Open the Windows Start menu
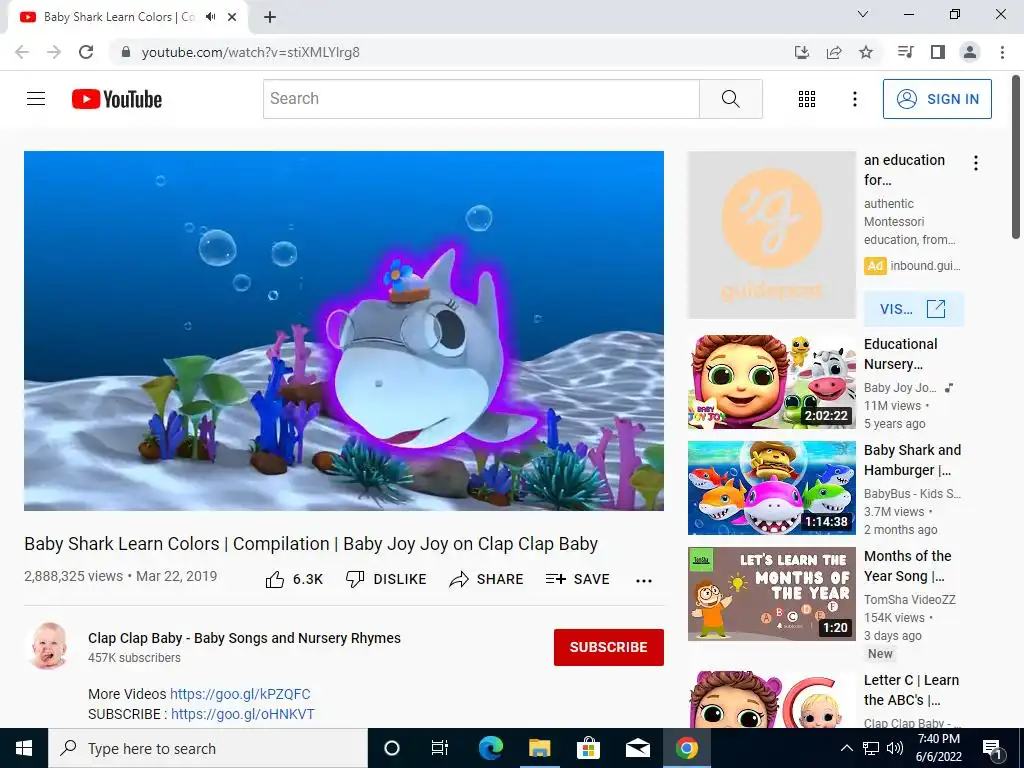This screenshot has width=1024, height=768. (24, 748)
